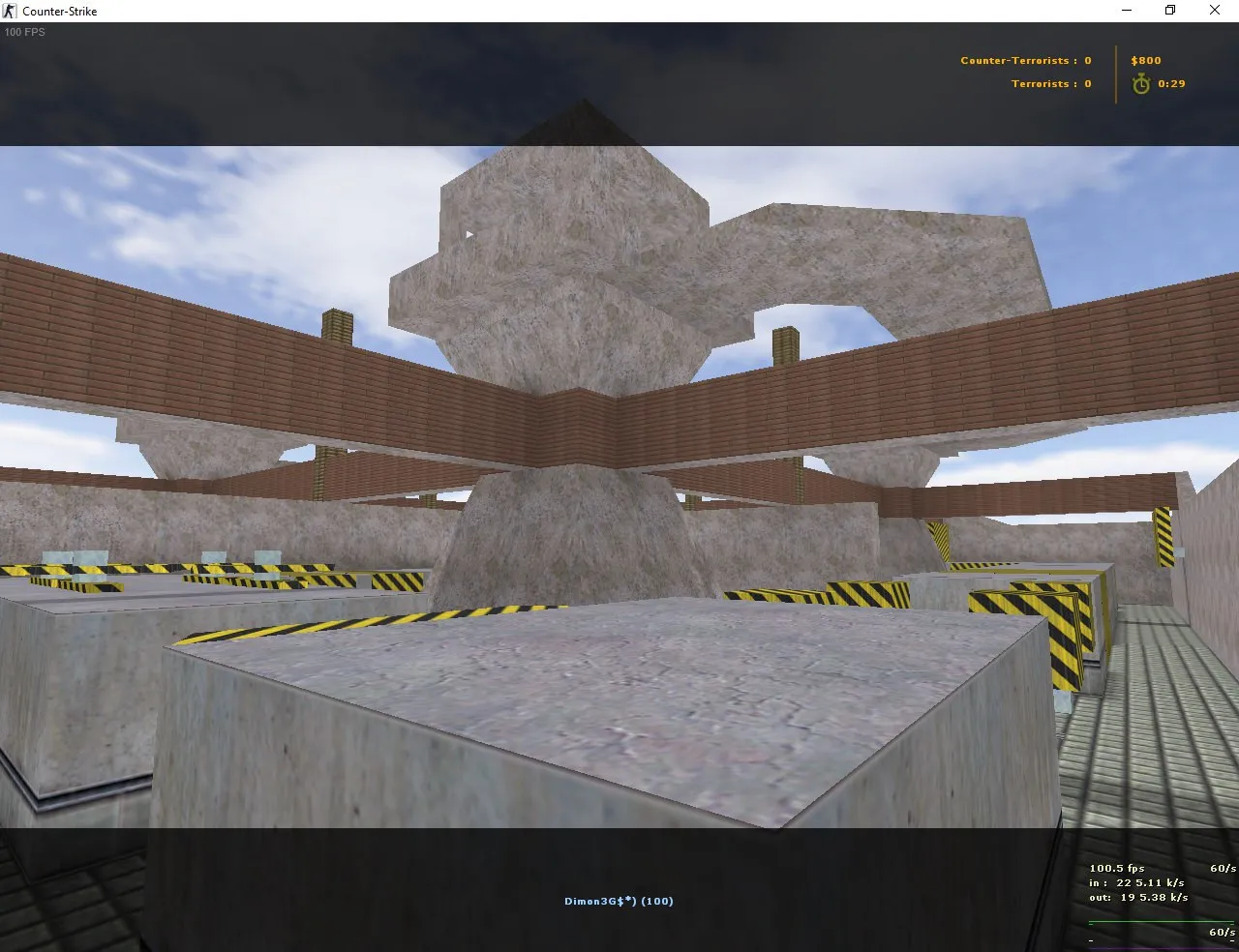This screenshot has height=952, width=1239.
Task: Click the 0:29 round time remaining
Action: tap(1171, 84)
